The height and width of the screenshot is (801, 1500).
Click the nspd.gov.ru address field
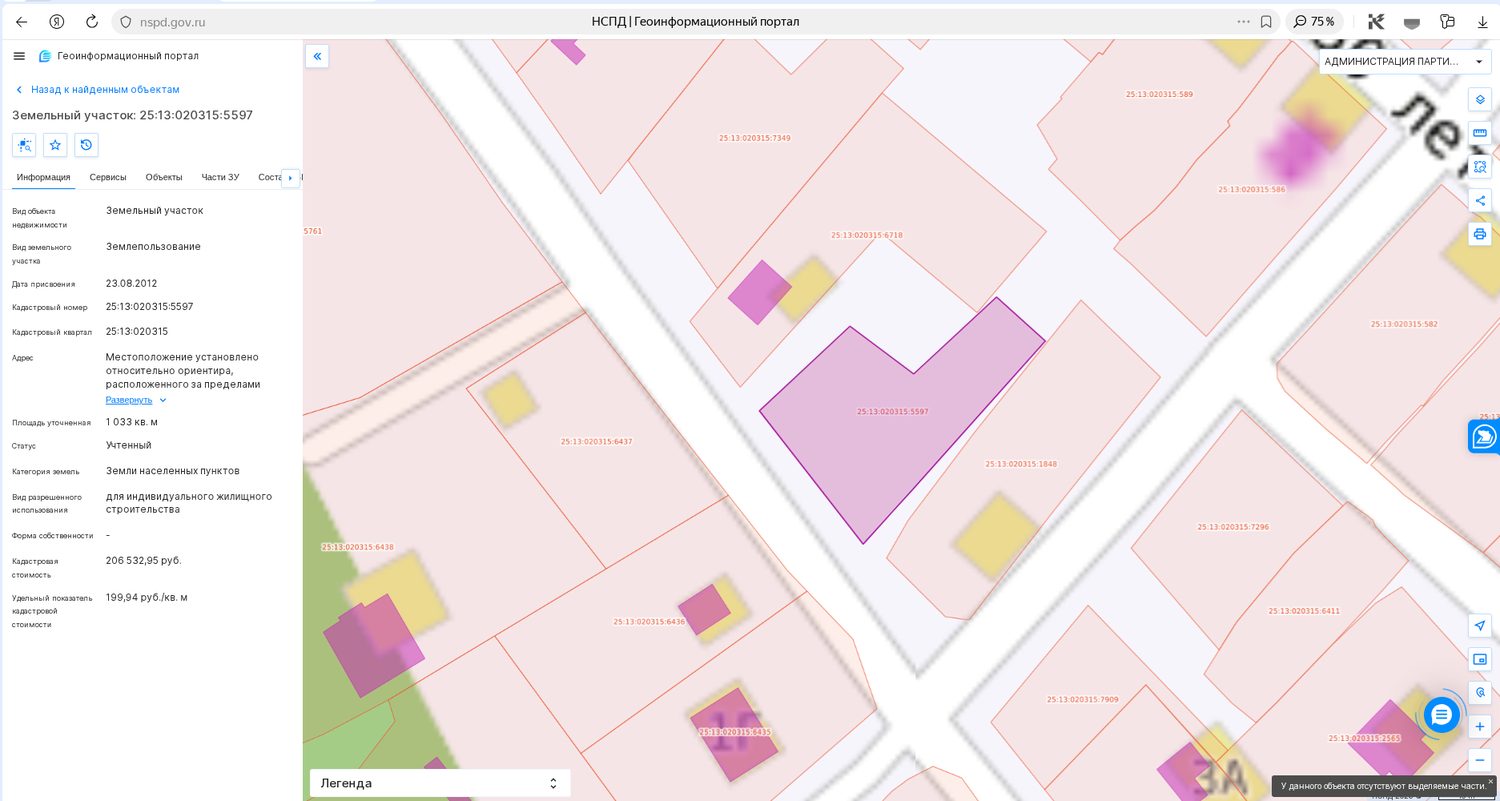coord(173,21)
